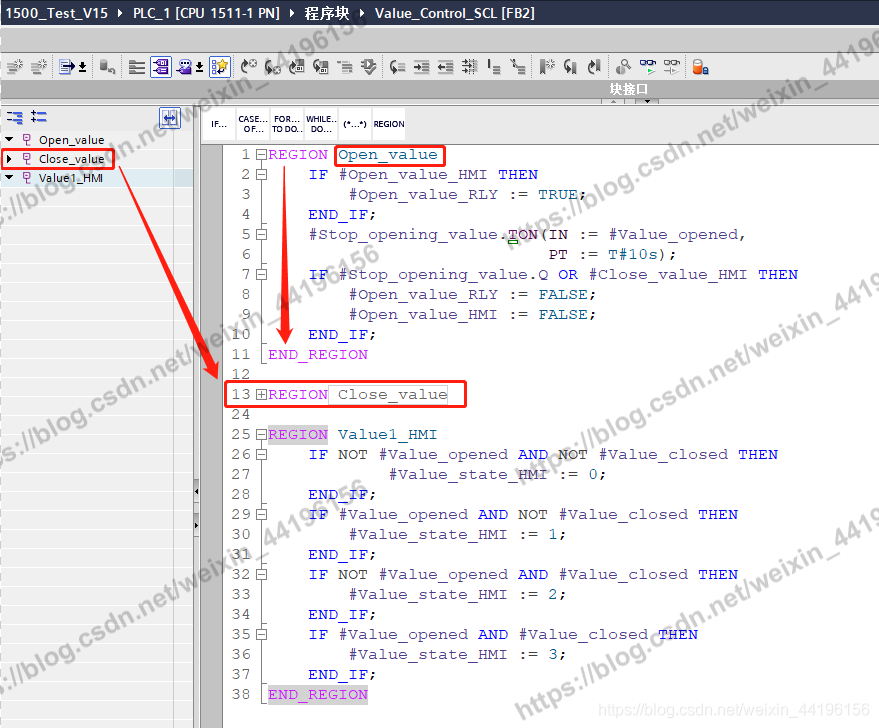This screenshot has width=879, height=728.
Task: Select Close_value in region tree
Action: tap(71, 159)
